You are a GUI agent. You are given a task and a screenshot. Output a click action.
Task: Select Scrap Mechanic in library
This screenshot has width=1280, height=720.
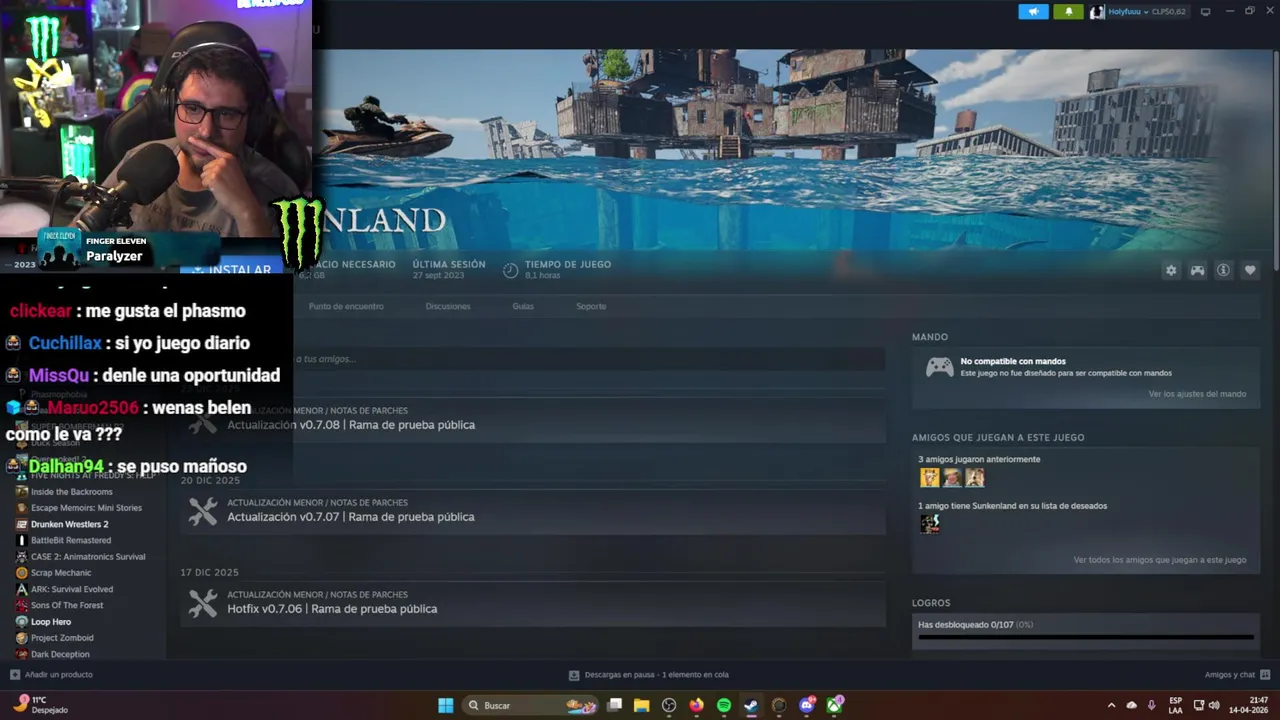(x=61, y=573)
